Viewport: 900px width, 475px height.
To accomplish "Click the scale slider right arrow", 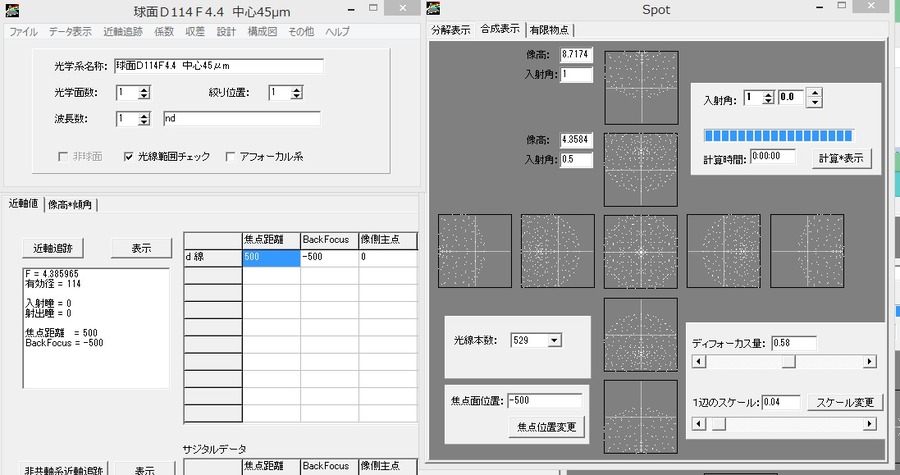I will pos(870,424).
